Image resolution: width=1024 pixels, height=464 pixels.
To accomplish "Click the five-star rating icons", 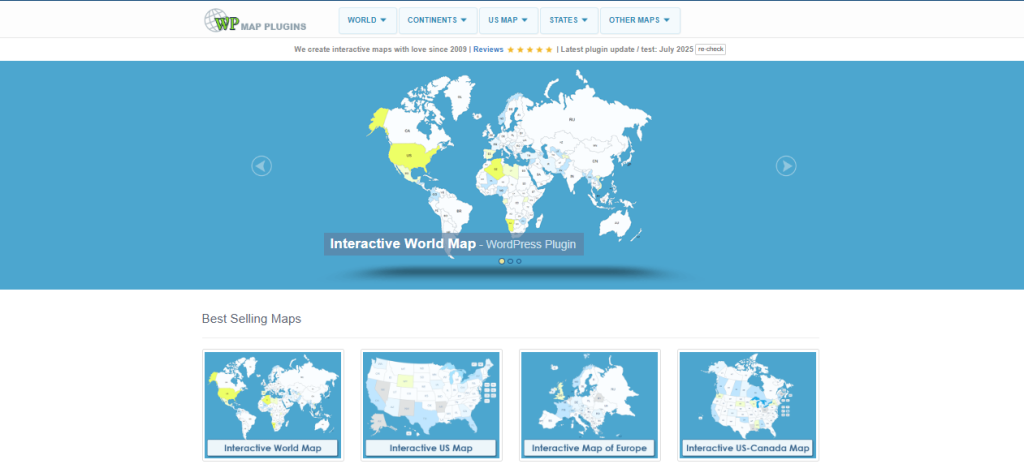I will [x=530, y=49].
